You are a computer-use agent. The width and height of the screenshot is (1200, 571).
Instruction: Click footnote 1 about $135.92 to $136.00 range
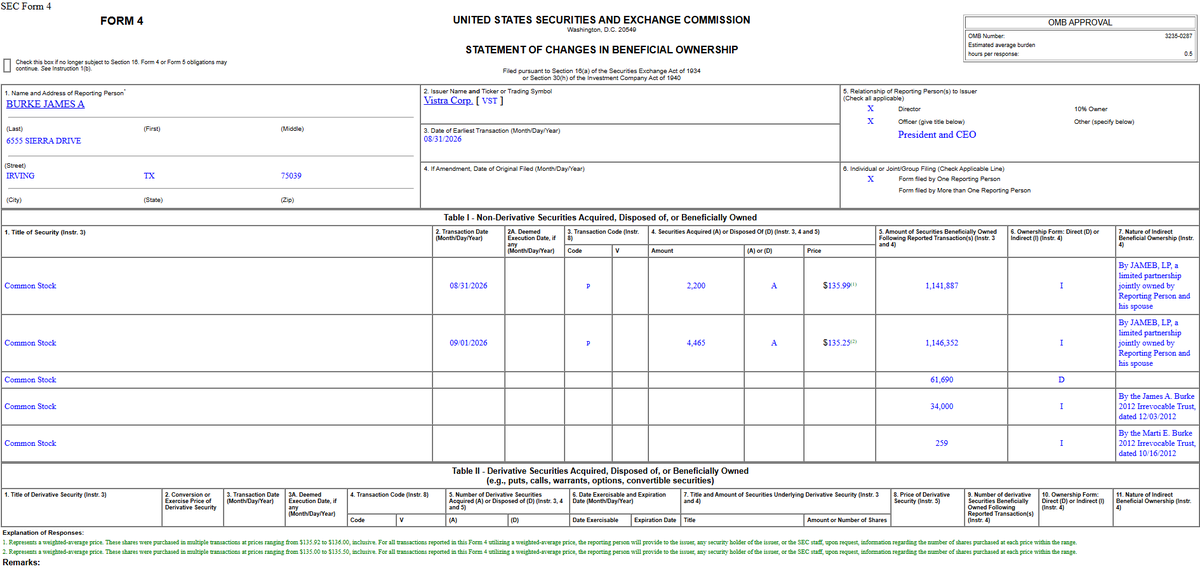click(x=540, y=542)
